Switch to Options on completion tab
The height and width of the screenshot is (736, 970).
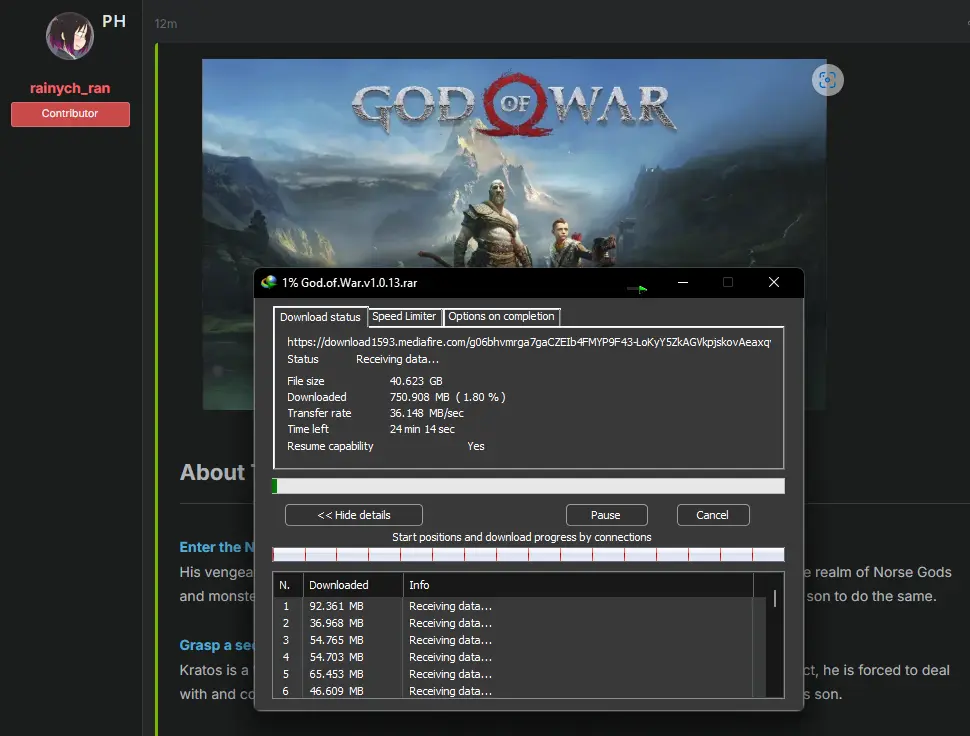[502, 317]
